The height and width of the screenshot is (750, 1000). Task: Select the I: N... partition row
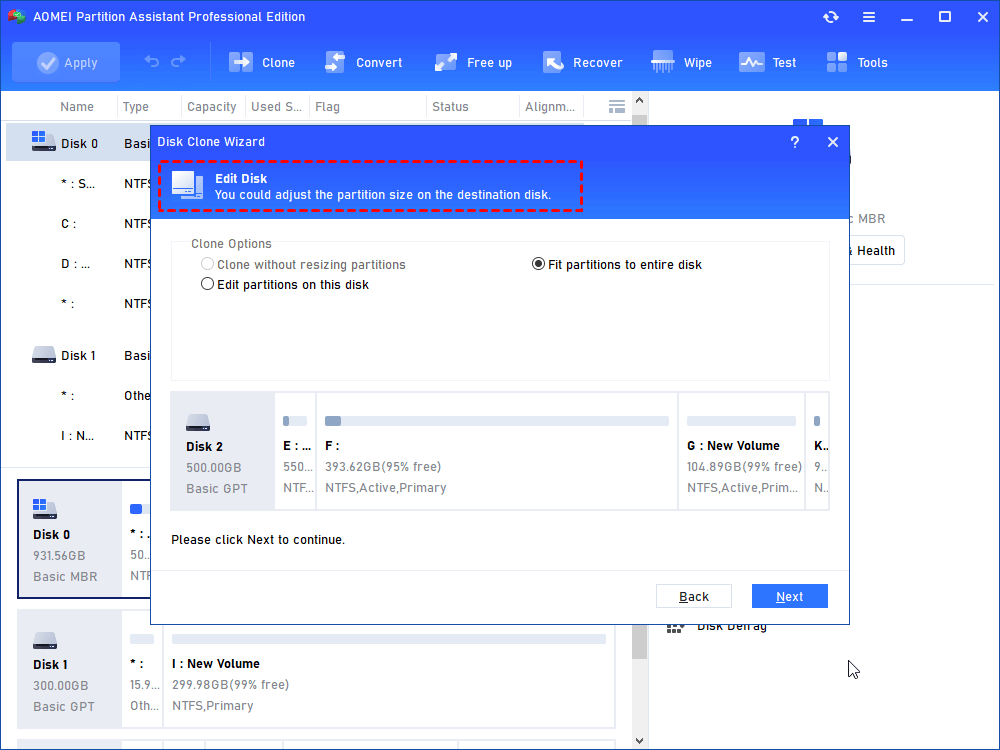pyautogui.click(x=78, y=436)
